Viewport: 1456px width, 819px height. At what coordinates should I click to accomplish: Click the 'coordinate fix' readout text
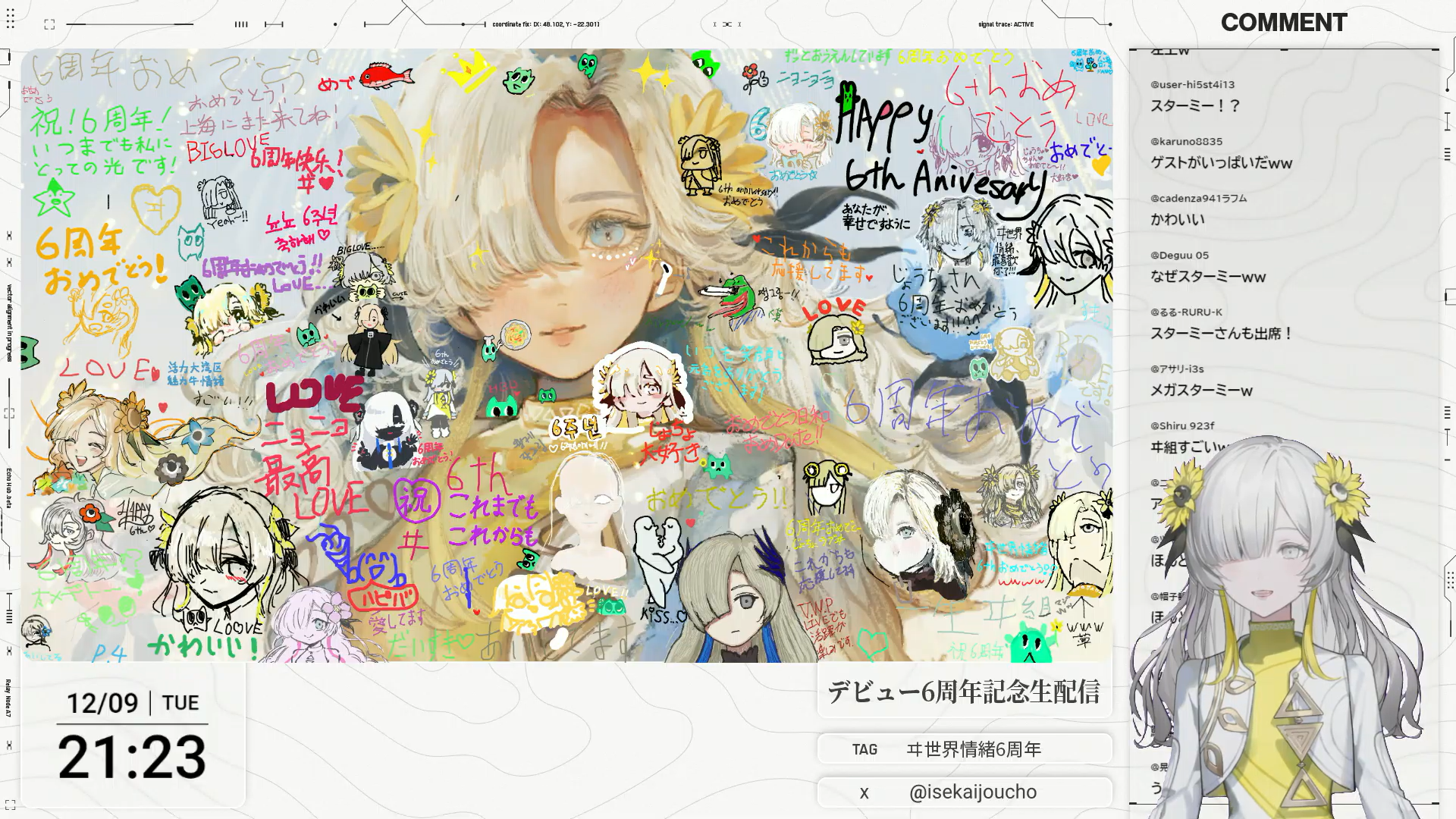click(545, 24)
